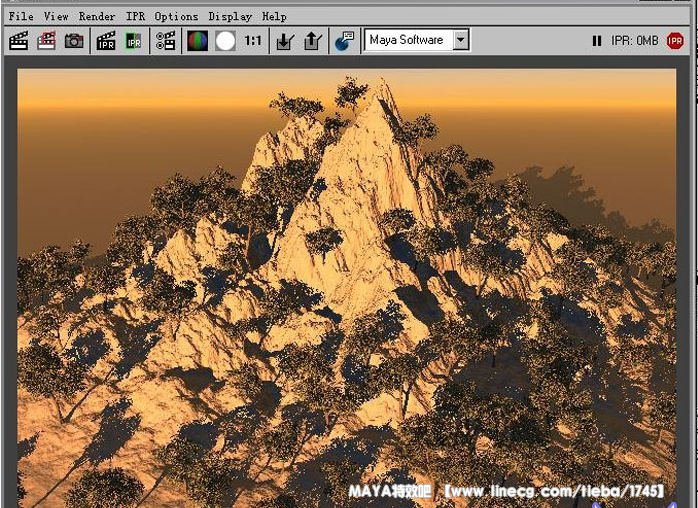Click the blue icon left of the renderer dropdown
This screenshot has width=698, height=508.
(x=344, y=41)
